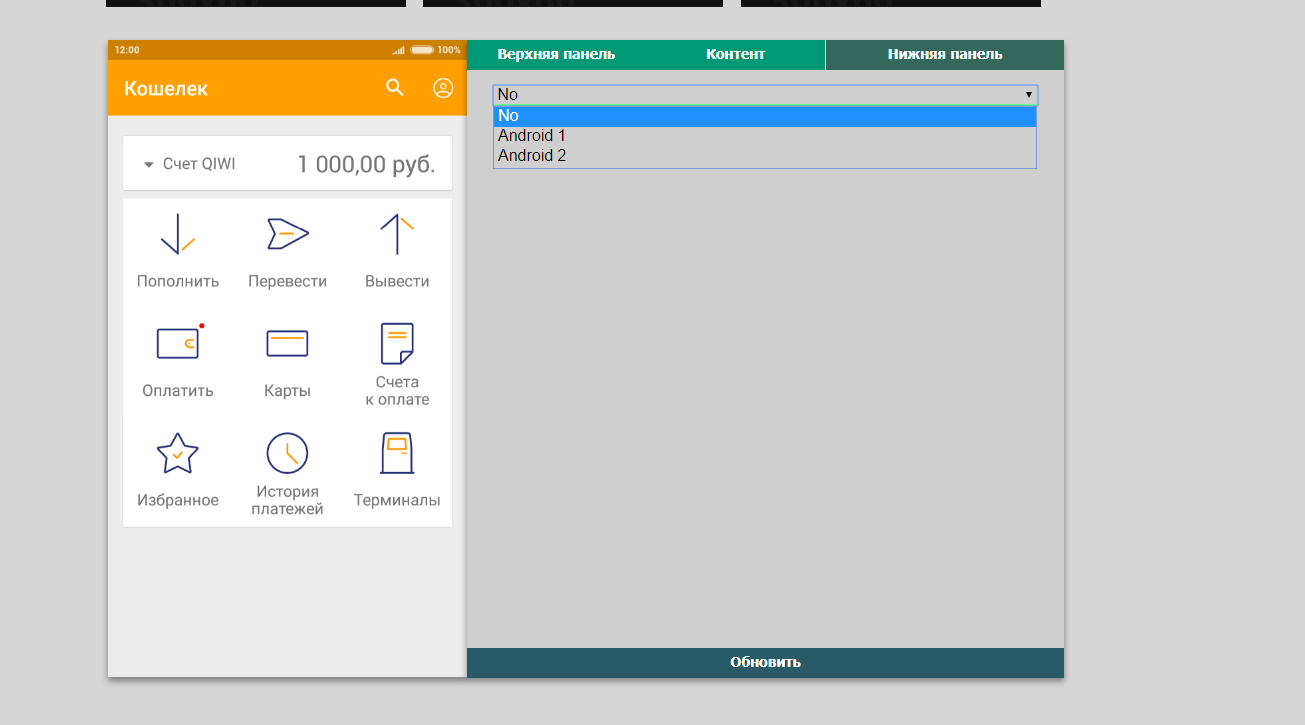Open the user profile icon
The image size is (1305, 725).
click(x=443, y=88)
